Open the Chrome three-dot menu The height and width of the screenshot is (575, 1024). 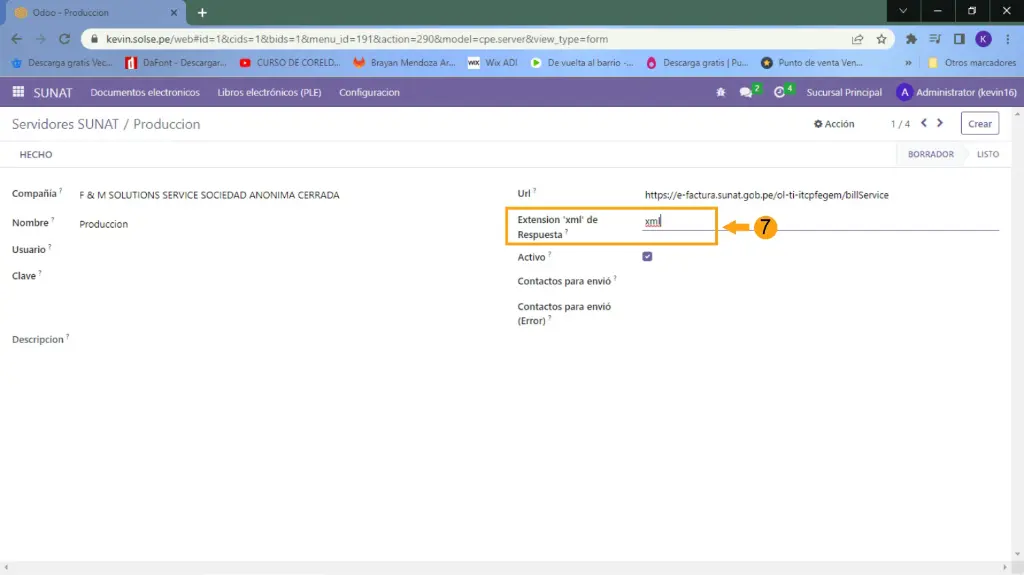[x=1009, y=39]
